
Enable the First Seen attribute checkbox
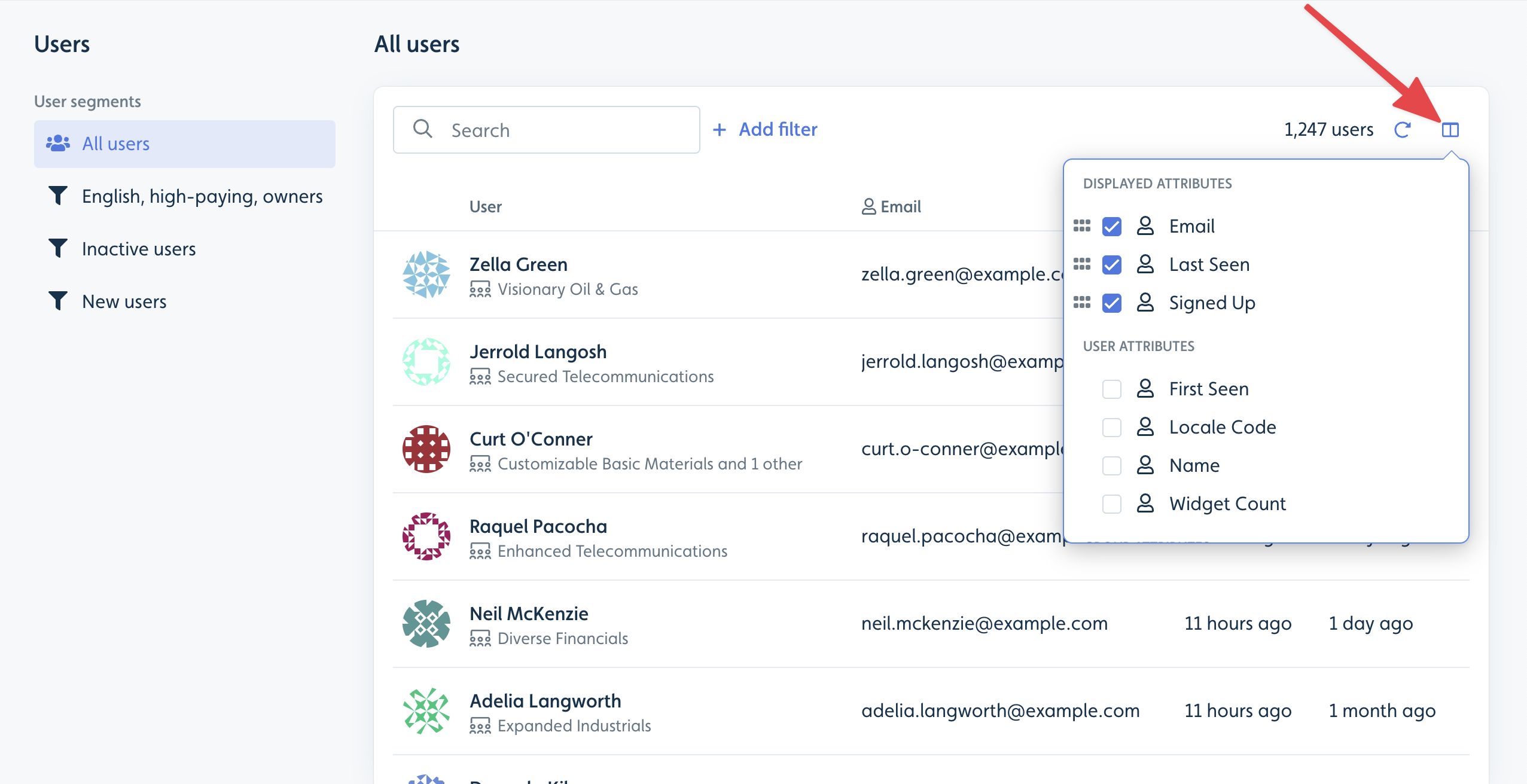tap(1113, 388)
